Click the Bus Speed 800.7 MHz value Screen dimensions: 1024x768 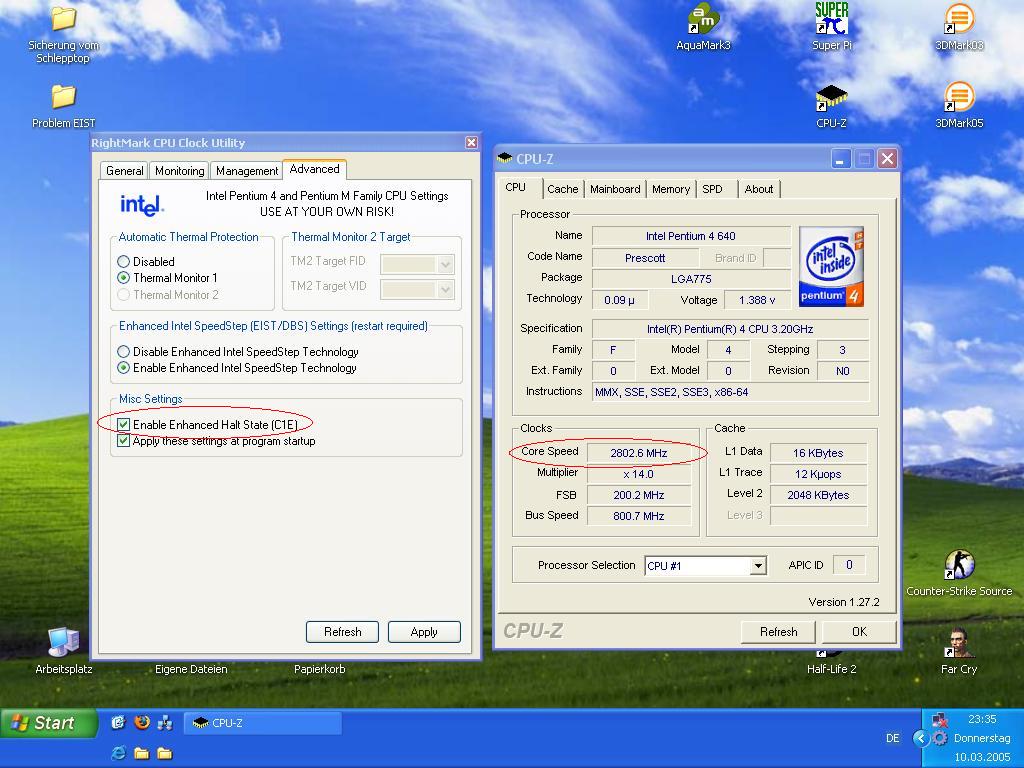click(639, 515)
